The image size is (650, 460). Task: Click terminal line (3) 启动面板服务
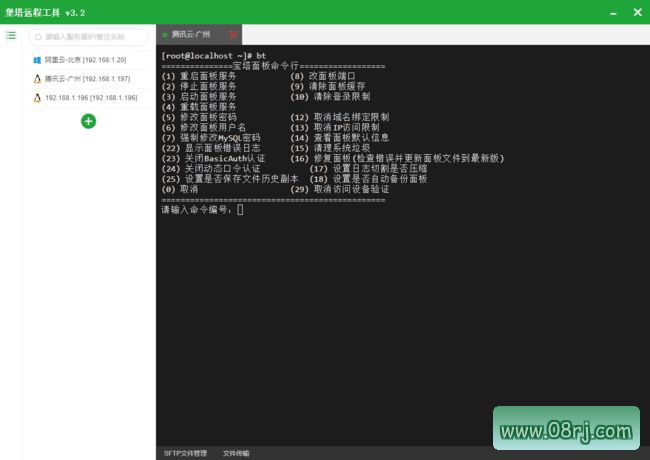pos(199,97)
